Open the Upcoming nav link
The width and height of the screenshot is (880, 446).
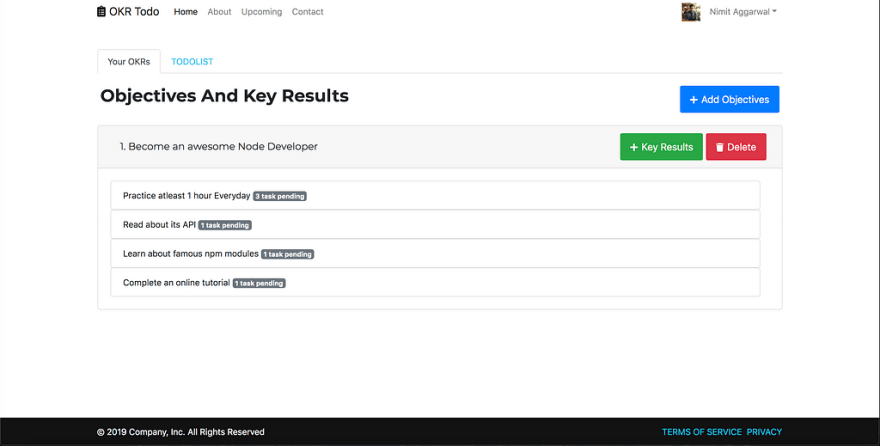point(262,12)
